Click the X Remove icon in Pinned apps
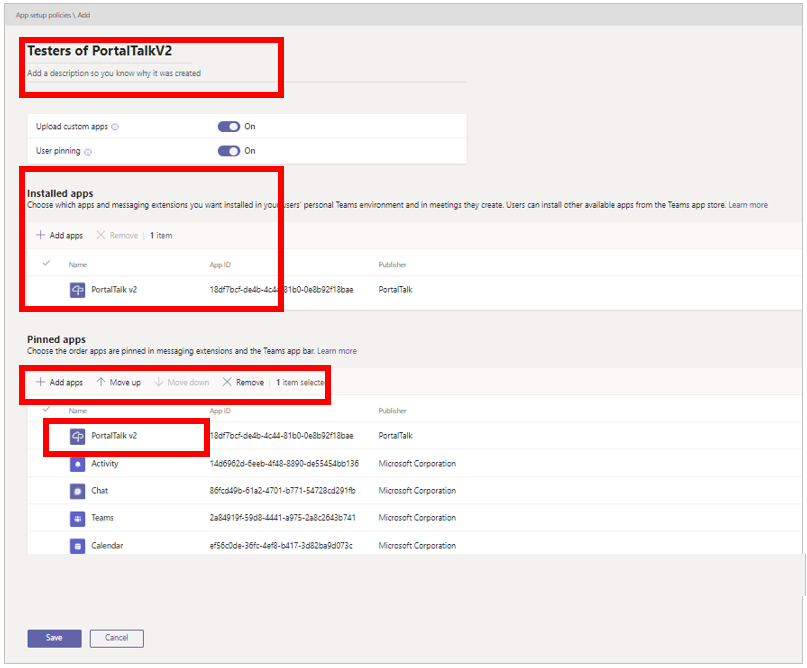Viewport: 807px width, 668px height. pyautogui.click(x=226, y=382)
